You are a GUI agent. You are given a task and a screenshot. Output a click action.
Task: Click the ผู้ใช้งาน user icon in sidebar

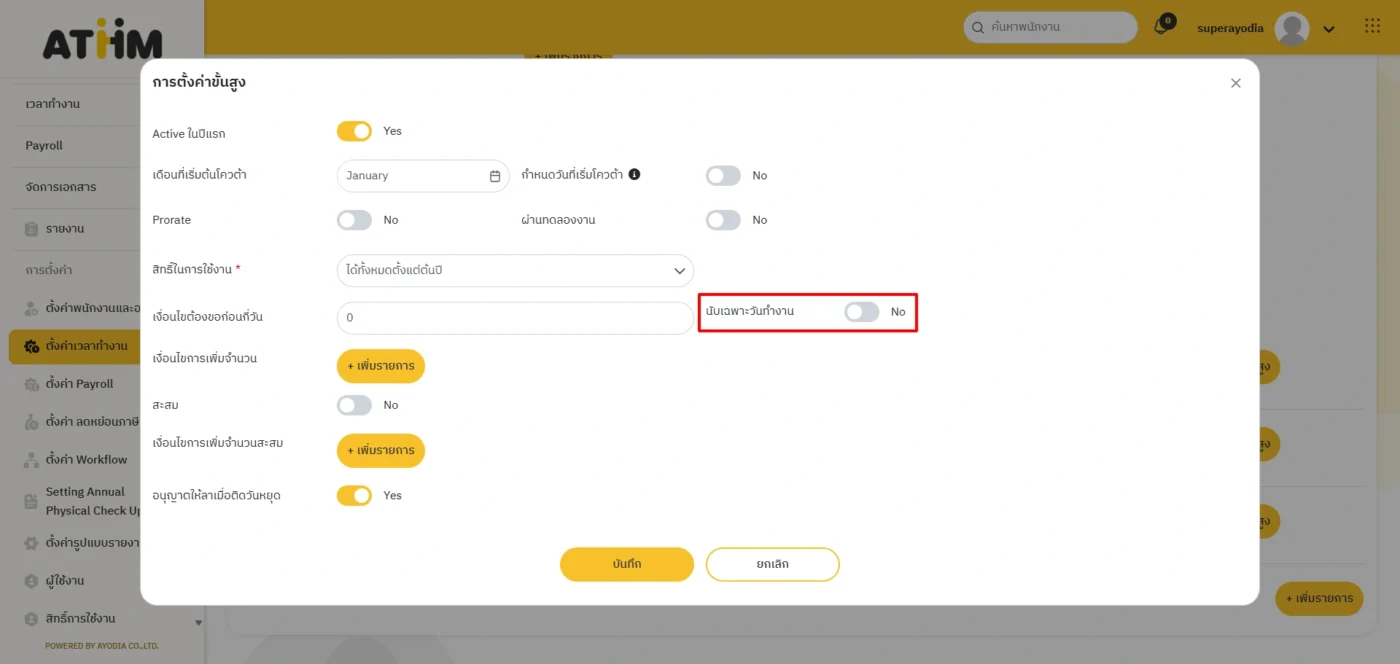31,581
